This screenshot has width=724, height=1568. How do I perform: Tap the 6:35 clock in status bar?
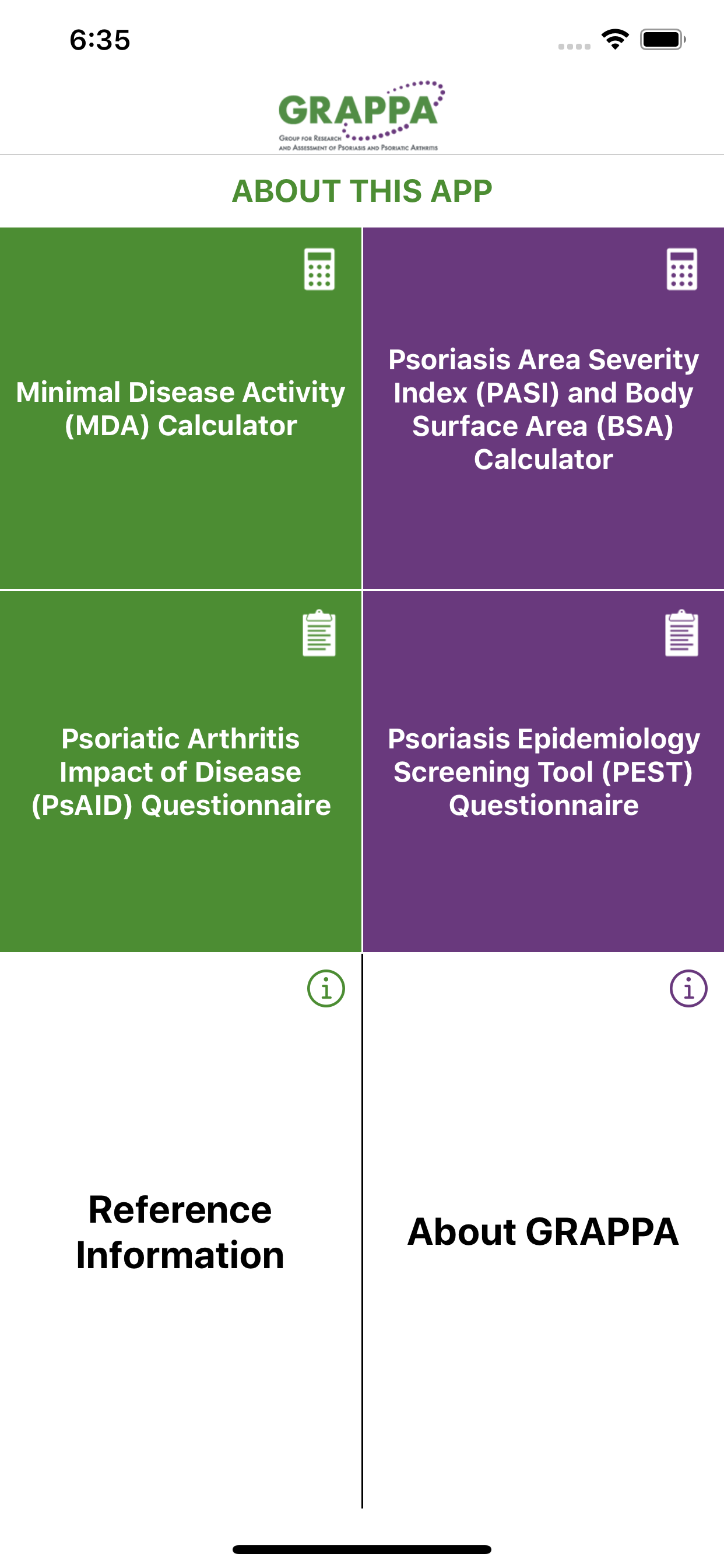(100, 40)
